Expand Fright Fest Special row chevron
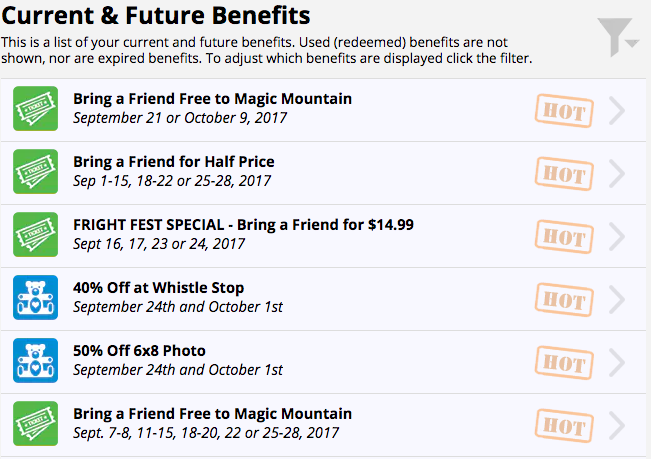Image resolution: width=651 pixels, height=459 pixels. [617, 237]
